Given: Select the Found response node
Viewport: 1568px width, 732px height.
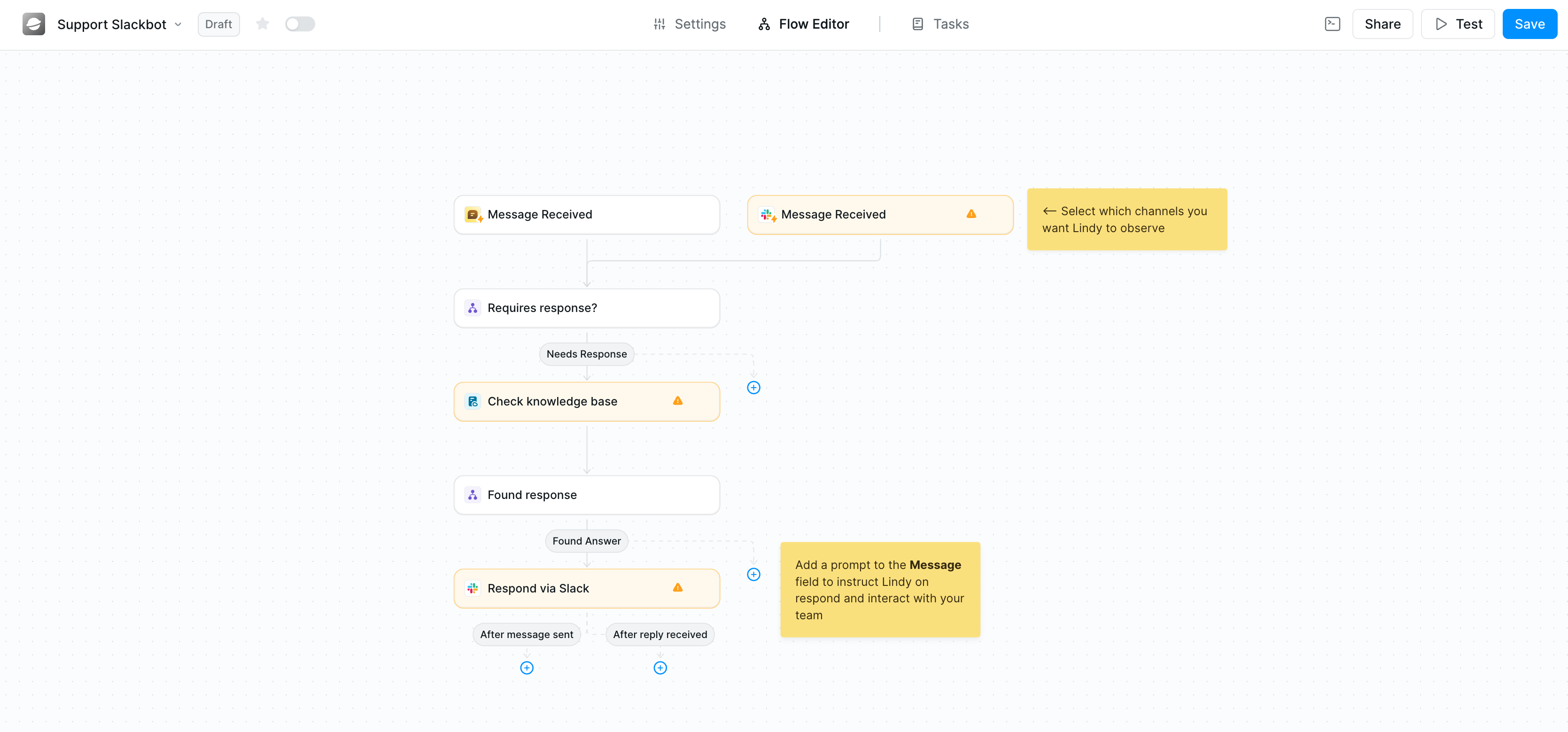Looking at the screenshot, I should pyautogui.click(x=586, y=494).
